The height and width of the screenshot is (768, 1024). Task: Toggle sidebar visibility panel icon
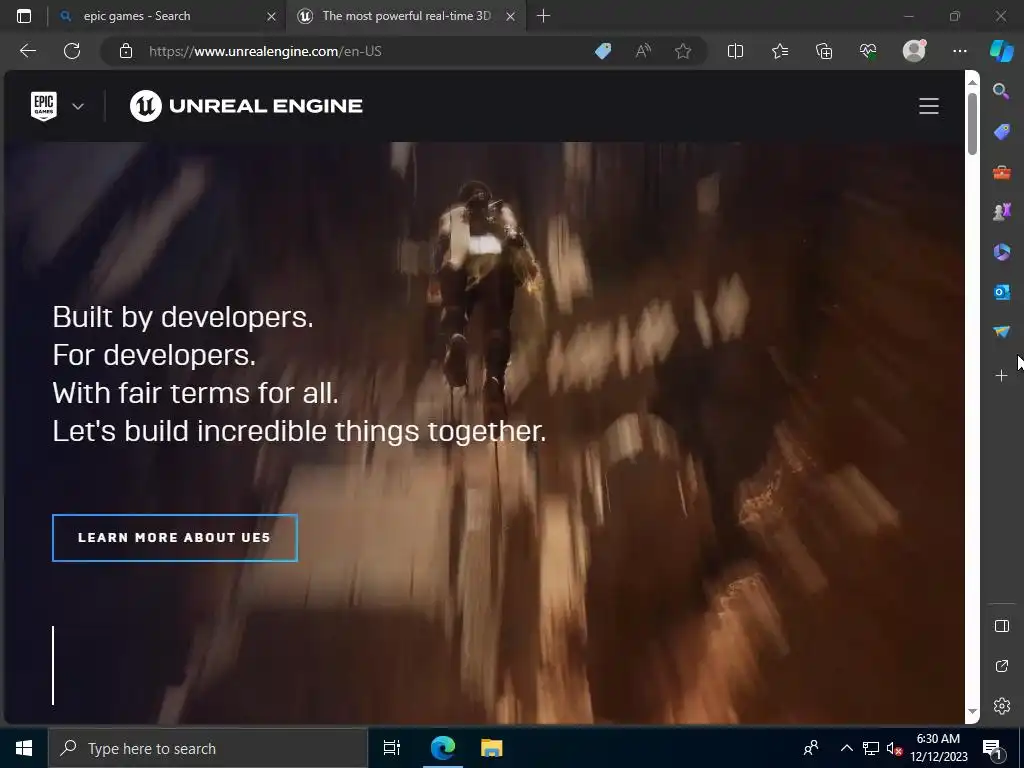(x=1002, y=626)
